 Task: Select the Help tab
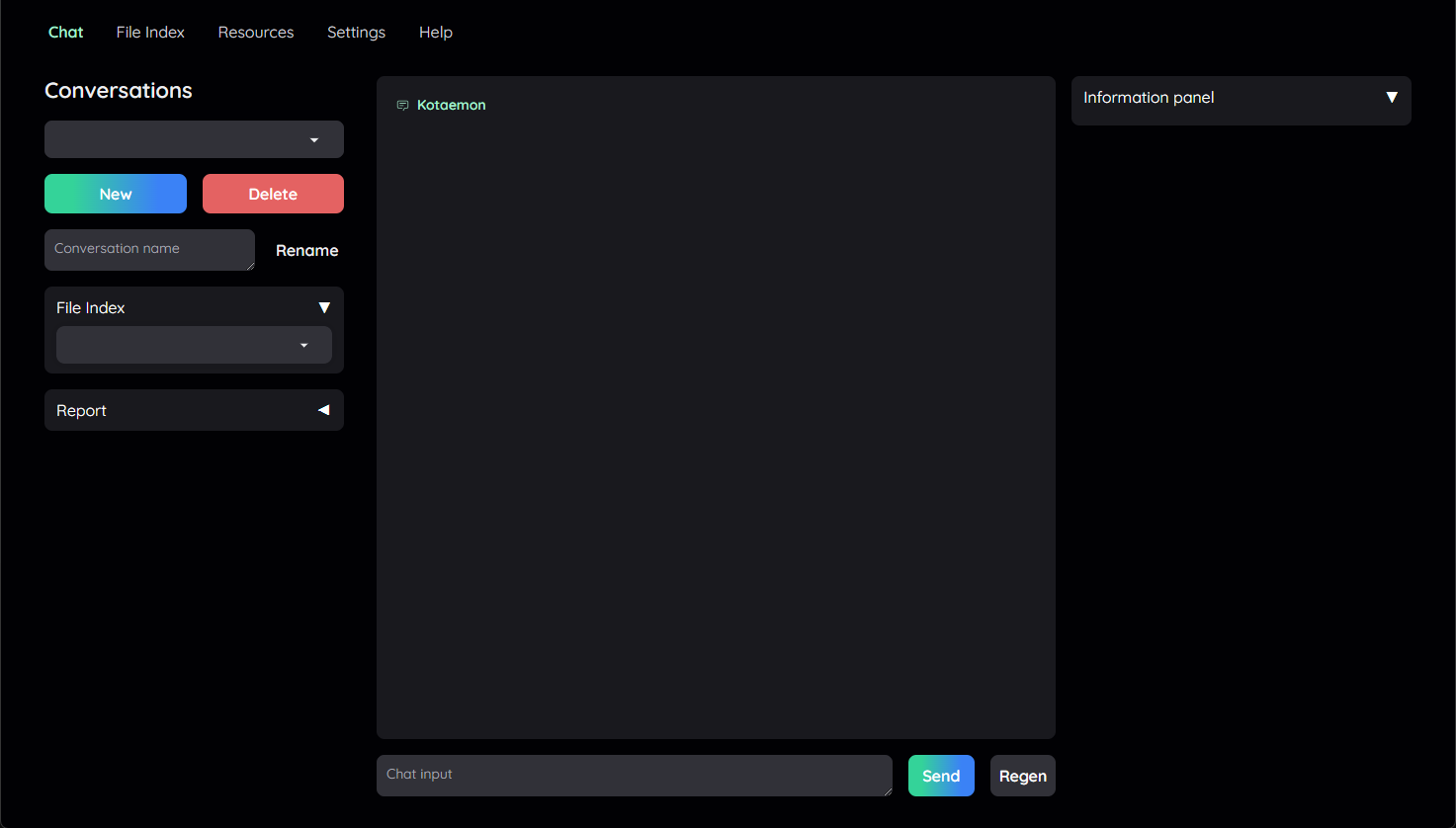pos(435,33)
